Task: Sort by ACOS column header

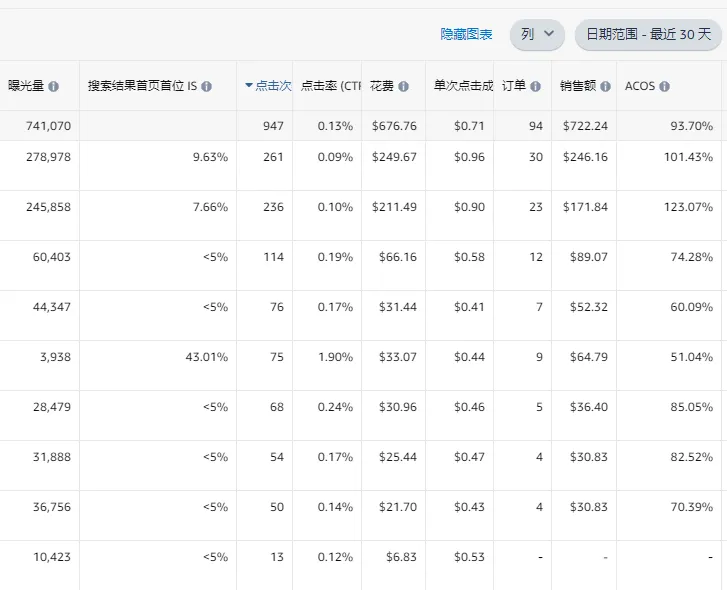Action: point(640,86)
